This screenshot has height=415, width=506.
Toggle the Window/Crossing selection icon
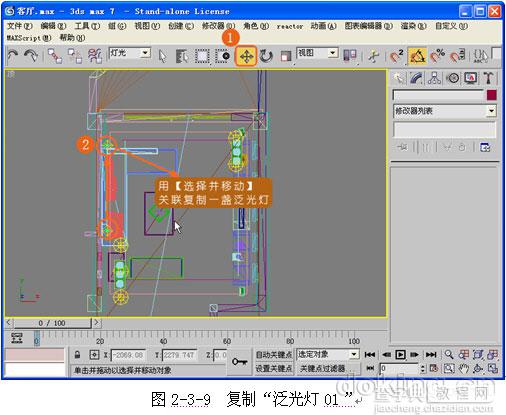222,56
